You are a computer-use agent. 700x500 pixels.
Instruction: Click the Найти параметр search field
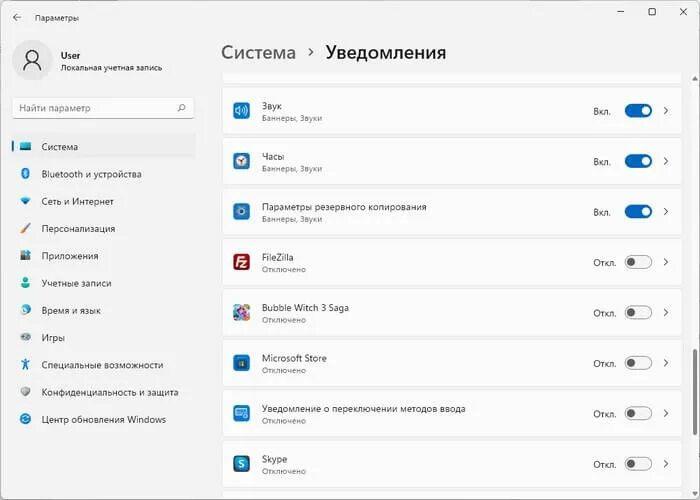tap(95, 107)
